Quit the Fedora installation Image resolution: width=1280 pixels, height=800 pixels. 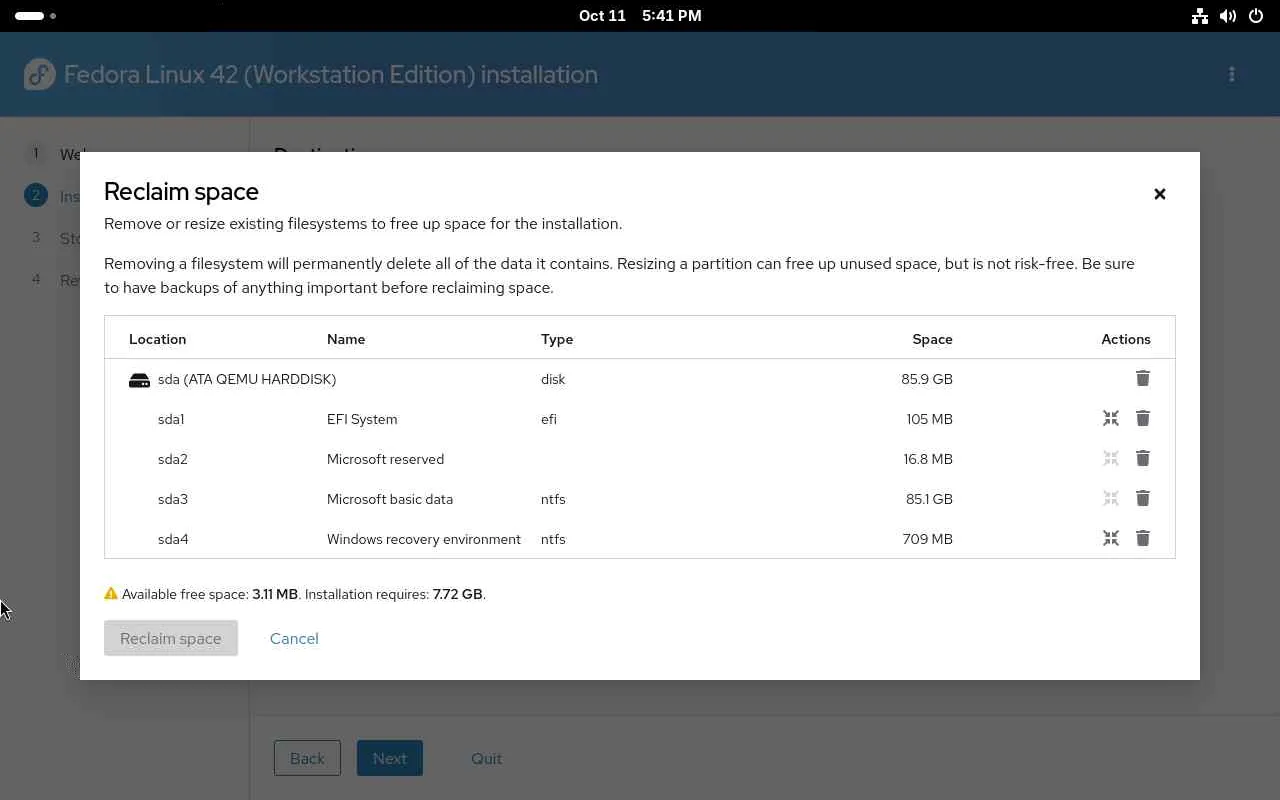click(487, 758)
